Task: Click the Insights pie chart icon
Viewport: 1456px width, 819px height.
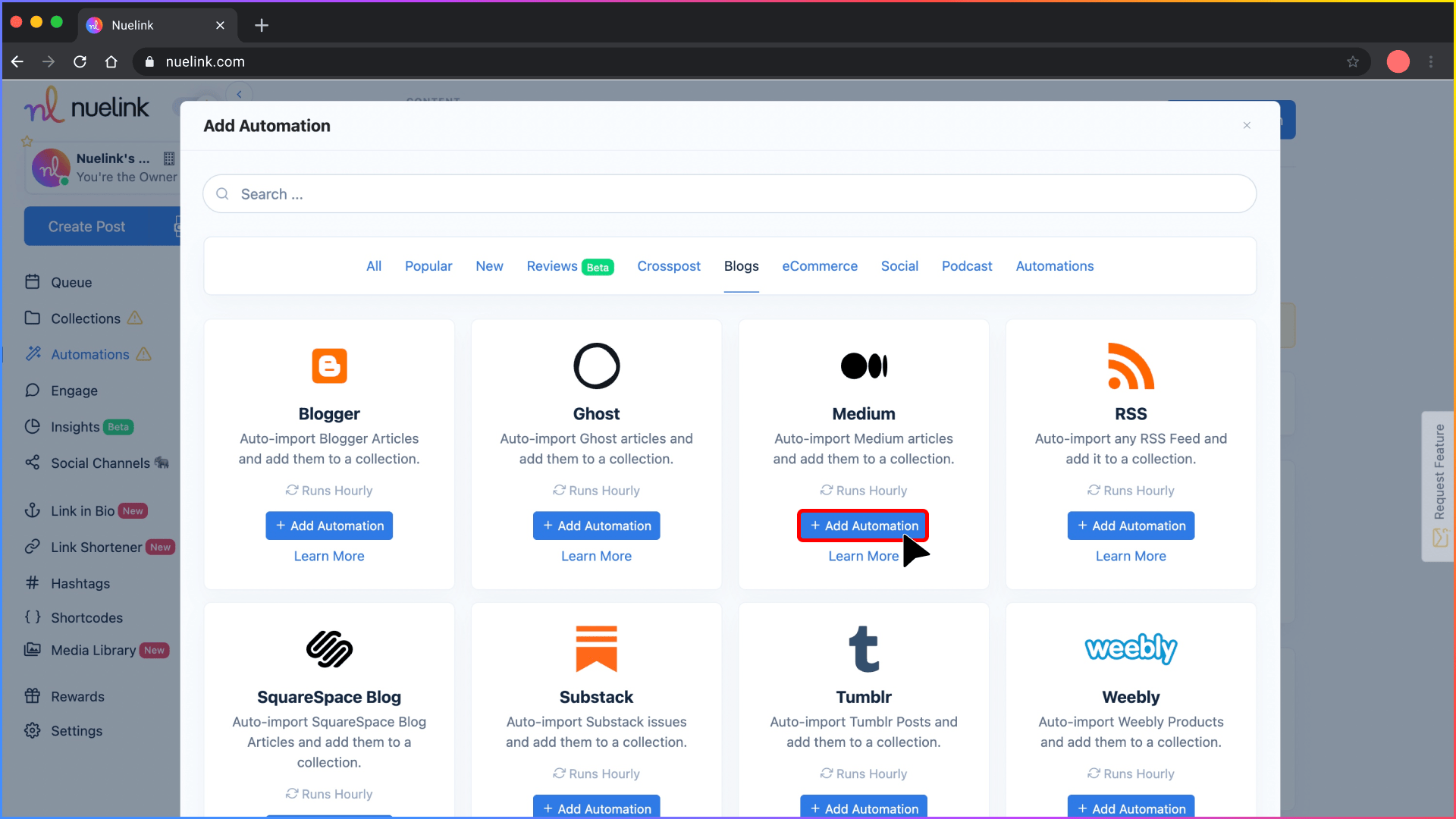Action: [x=32, y=427]
